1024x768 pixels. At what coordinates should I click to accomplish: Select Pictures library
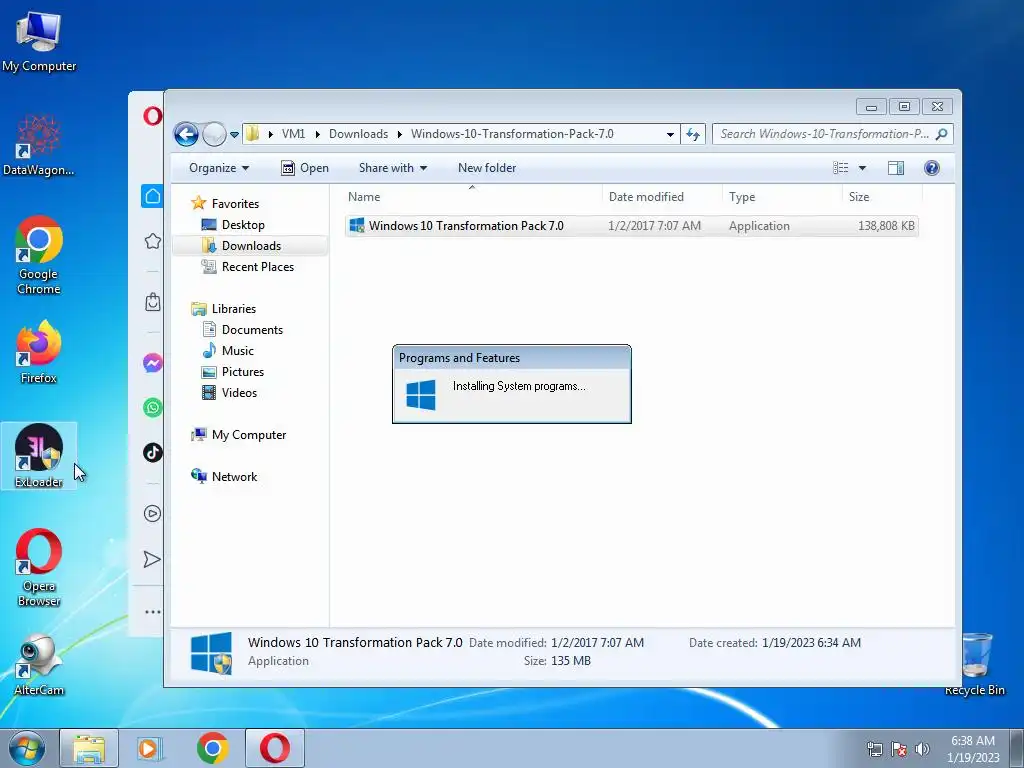coord(233,372)
